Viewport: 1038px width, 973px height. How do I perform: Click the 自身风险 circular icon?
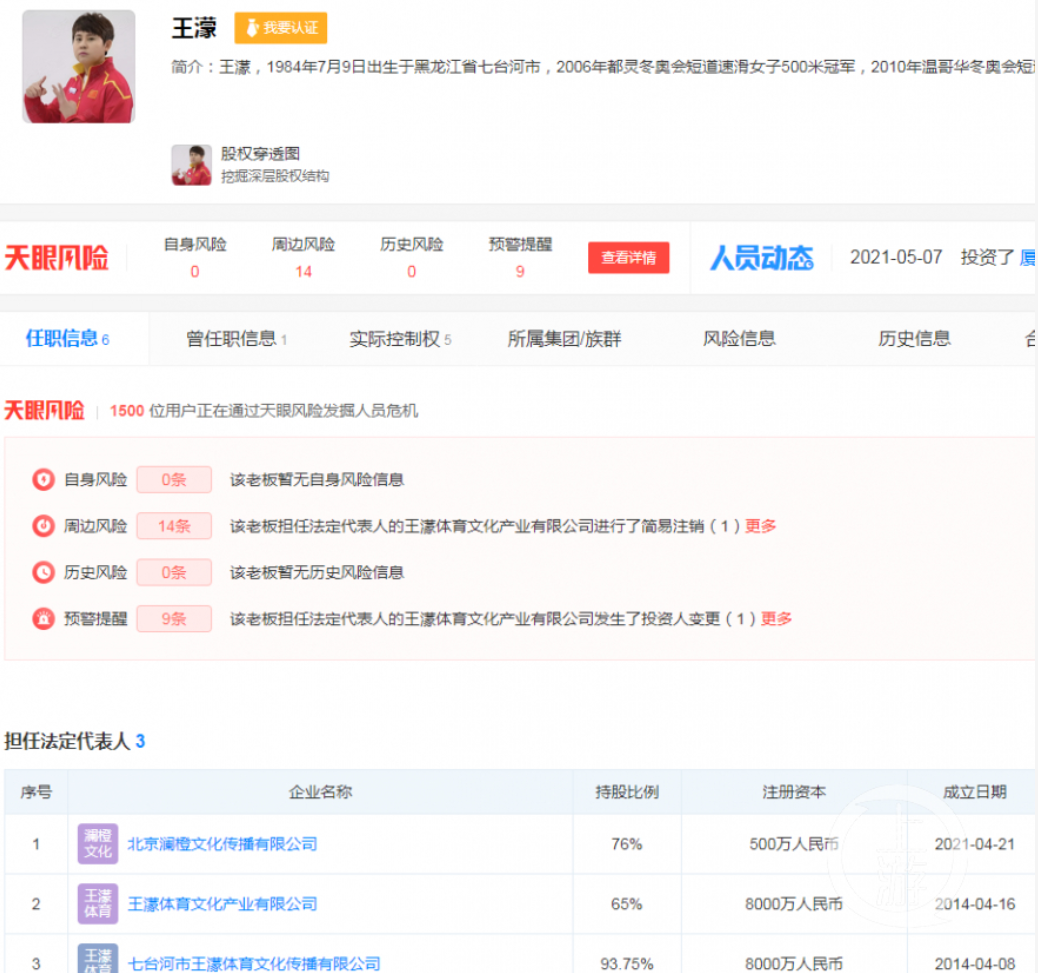(x=44, y=479)
